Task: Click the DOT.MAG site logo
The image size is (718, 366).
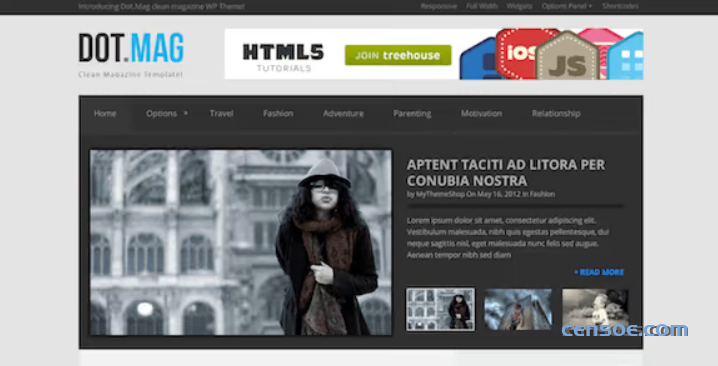Action: click(x=131, y=48)
